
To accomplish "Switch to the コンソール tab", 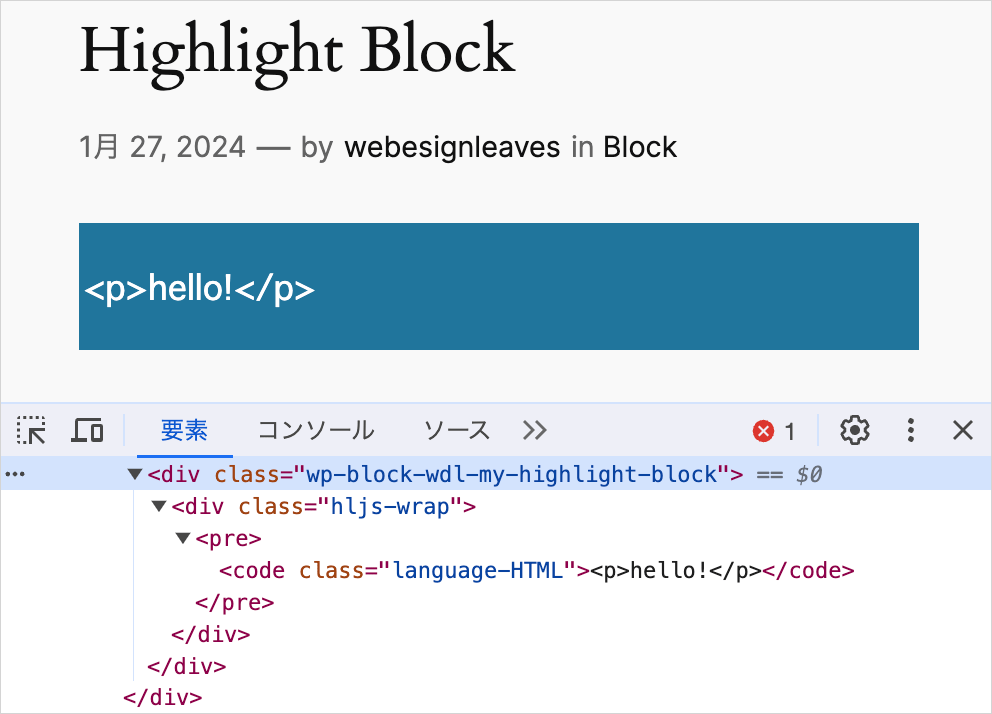I will [x=316, y=431].
